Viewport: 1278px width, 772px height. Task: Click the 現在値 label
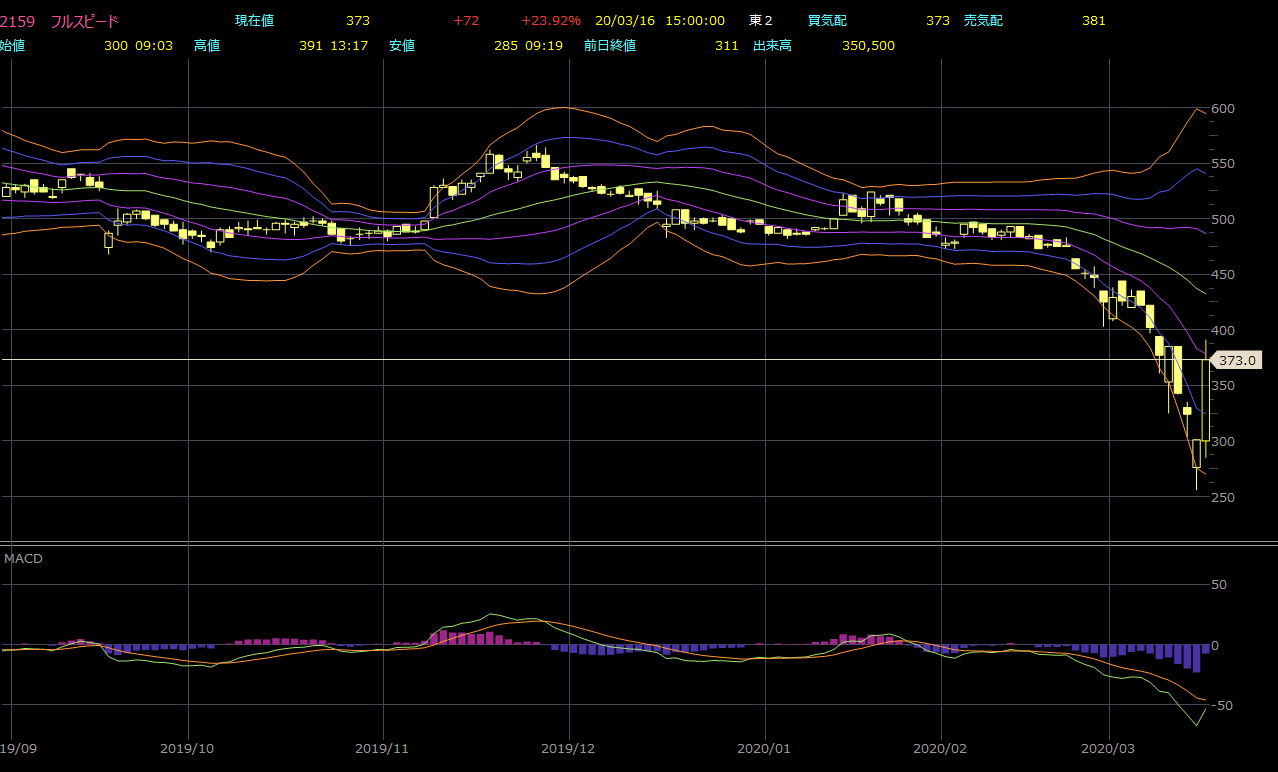[x=254, y=20]
